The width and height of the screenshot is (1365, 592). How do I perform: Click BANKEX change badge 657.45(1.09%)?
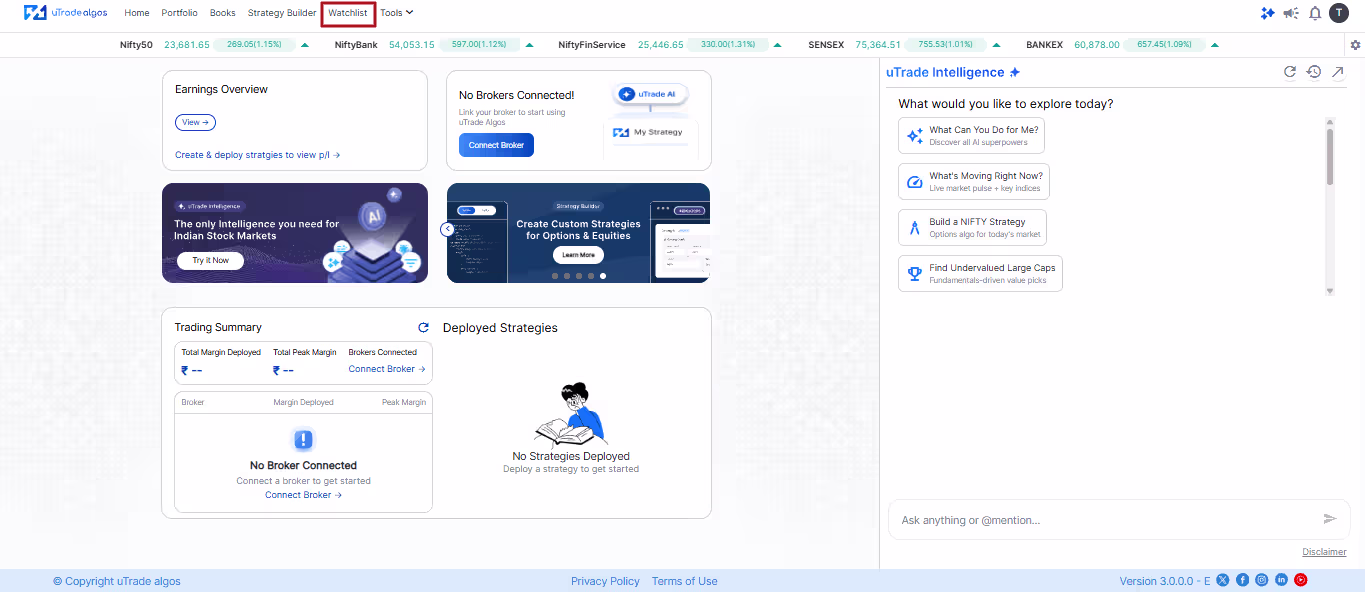(1164, 45)
